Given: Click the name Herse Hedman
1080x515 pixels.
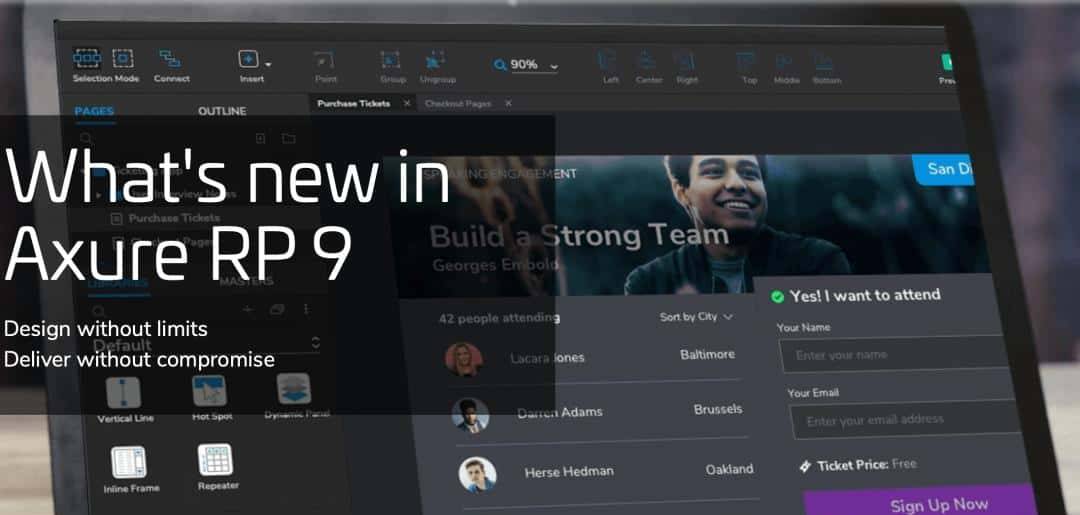Looking at the screenshot, I should tap(569, 472).
